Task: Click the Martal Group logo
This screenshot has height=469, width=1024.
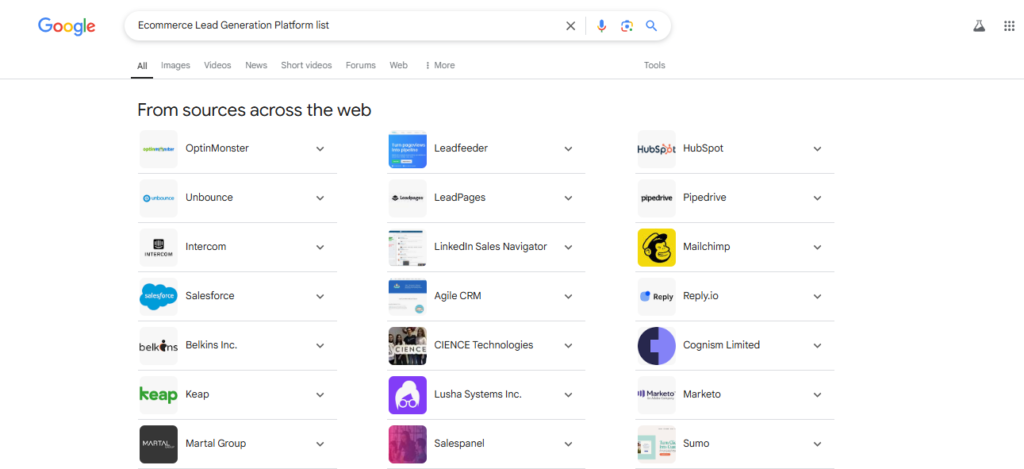Action: pyautogui.click(x=158, y=444)
